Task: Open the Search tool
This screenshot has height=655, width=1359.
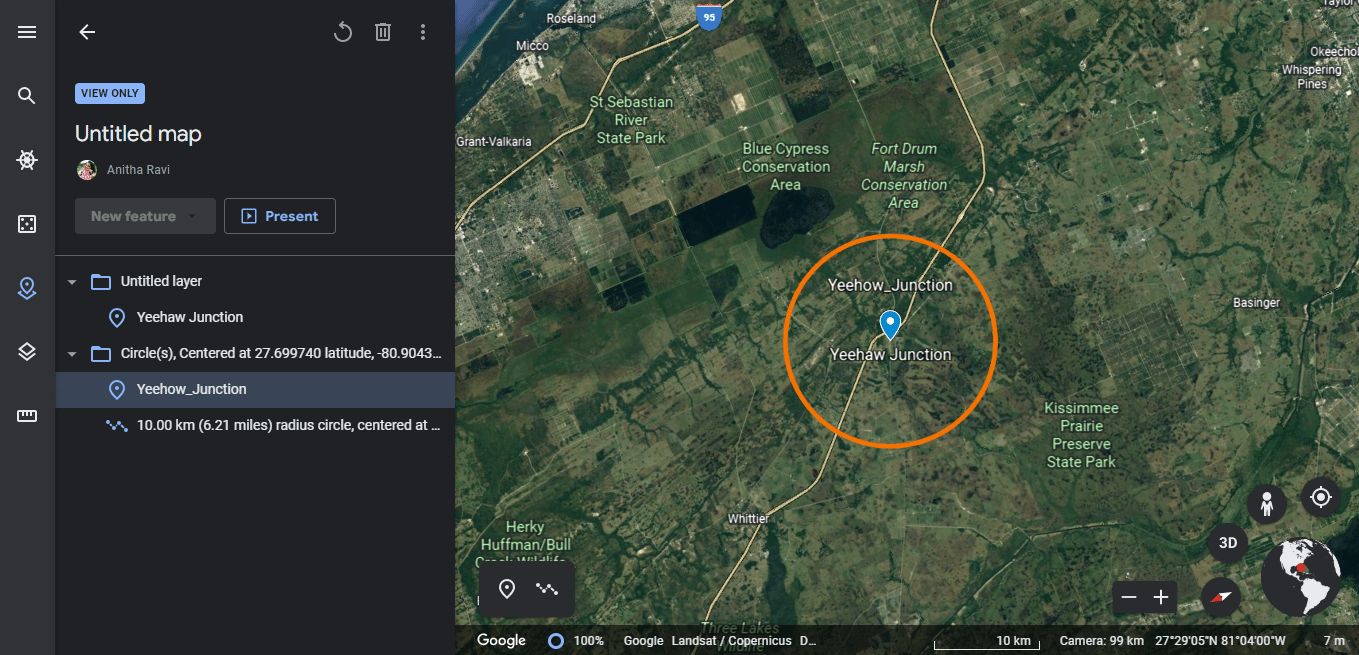Action: point(27,95)
